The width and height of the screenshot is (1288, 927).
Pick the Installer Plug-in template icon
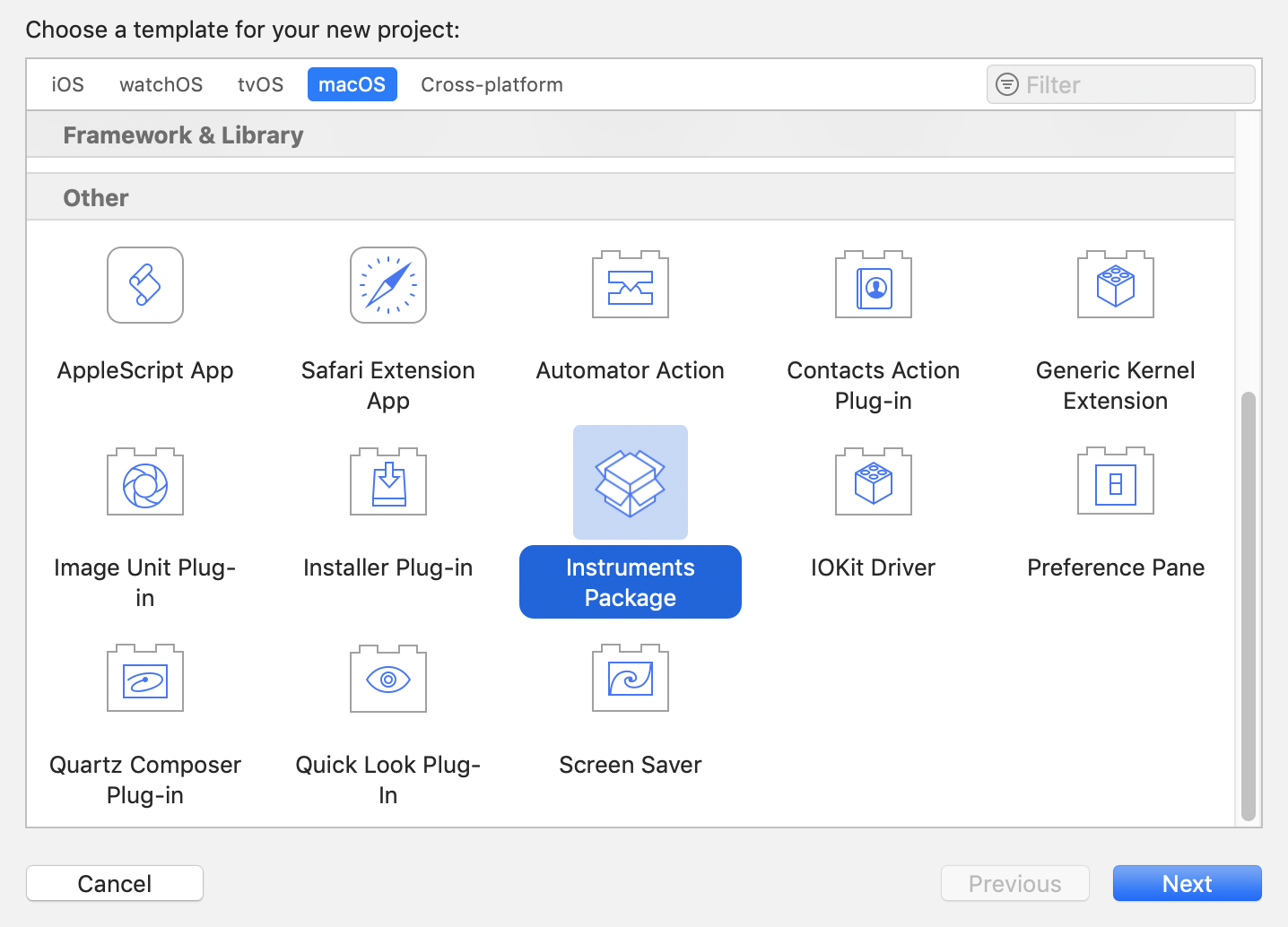click(x=388, y=482)
